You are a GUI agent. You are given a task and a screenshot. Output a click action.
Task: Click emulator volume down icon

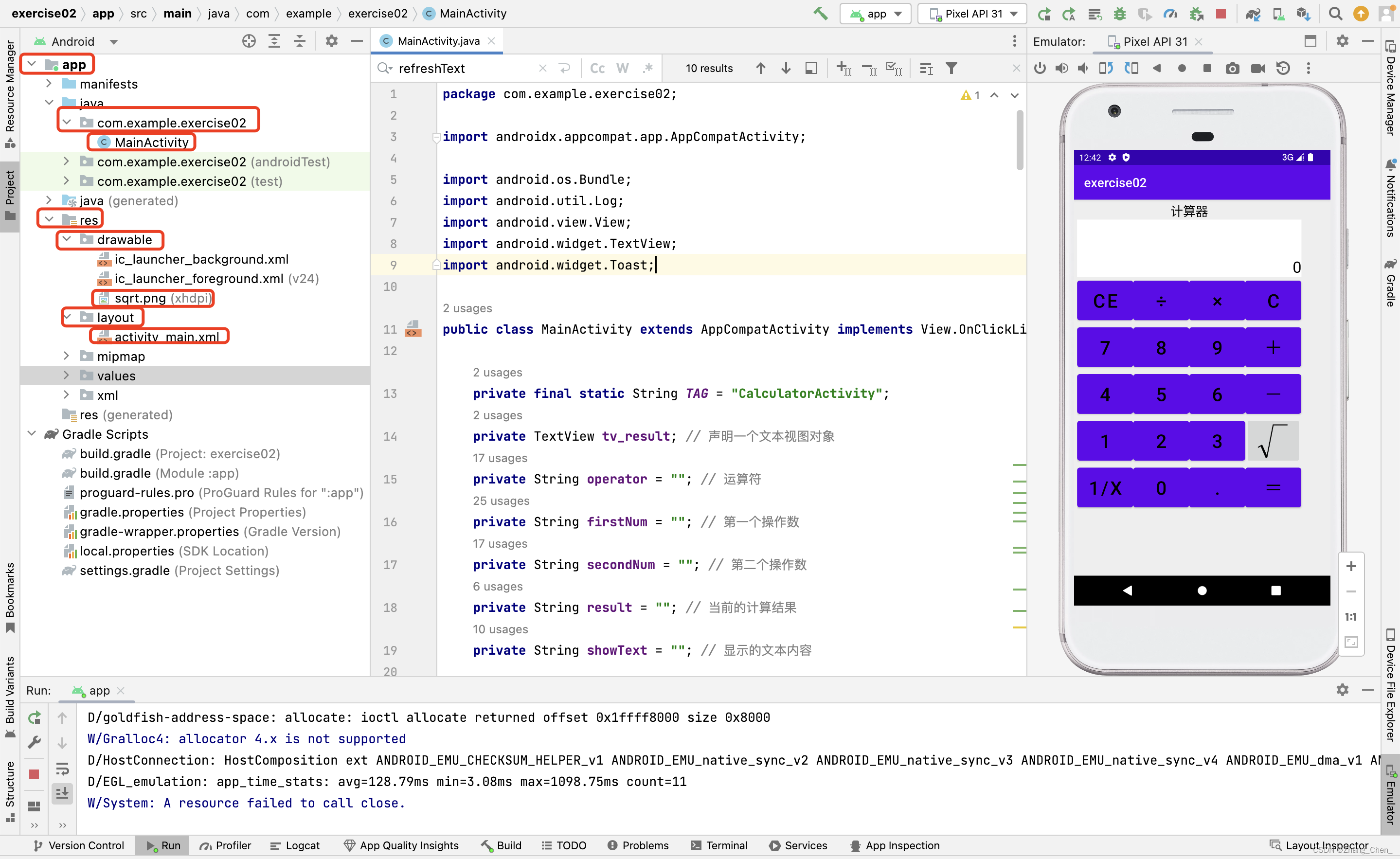pyautogui.click(x=1083, y=68)
